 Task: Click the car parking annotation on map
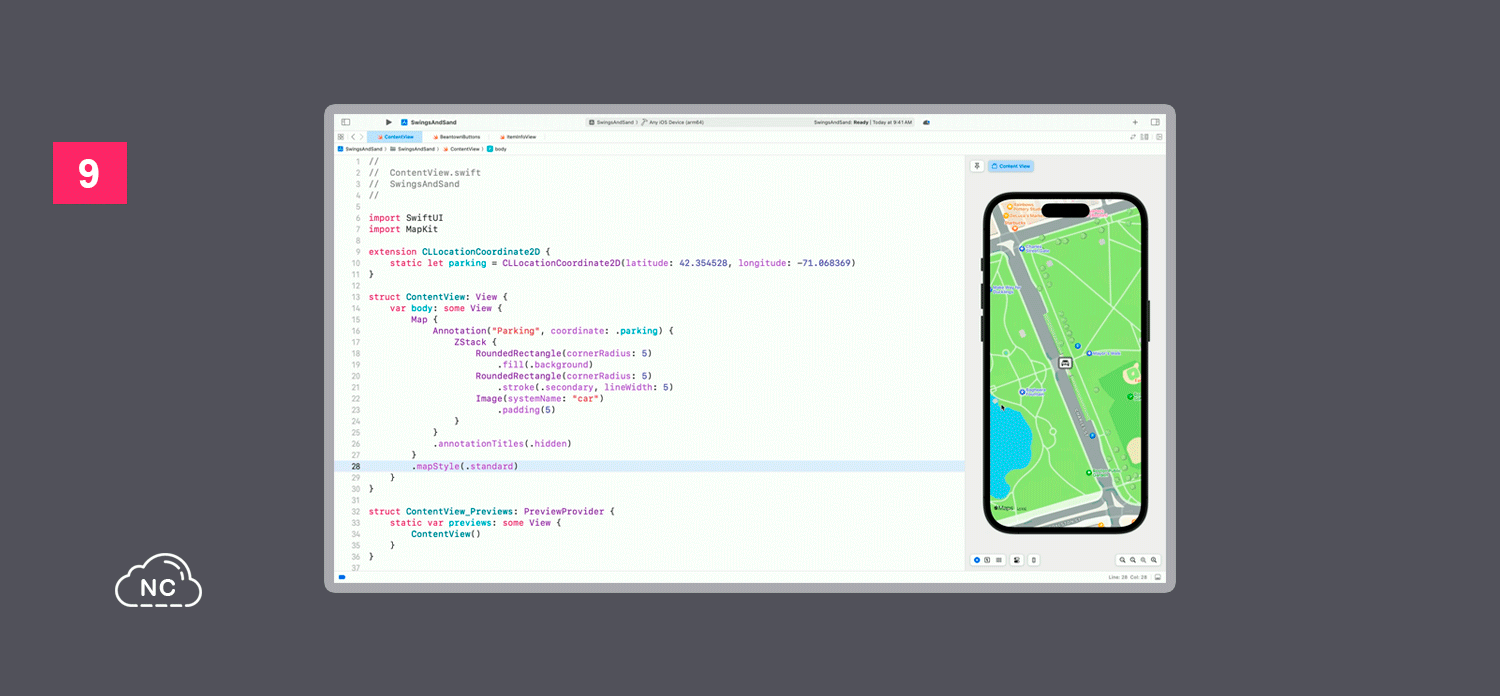tap(1065, 363)
